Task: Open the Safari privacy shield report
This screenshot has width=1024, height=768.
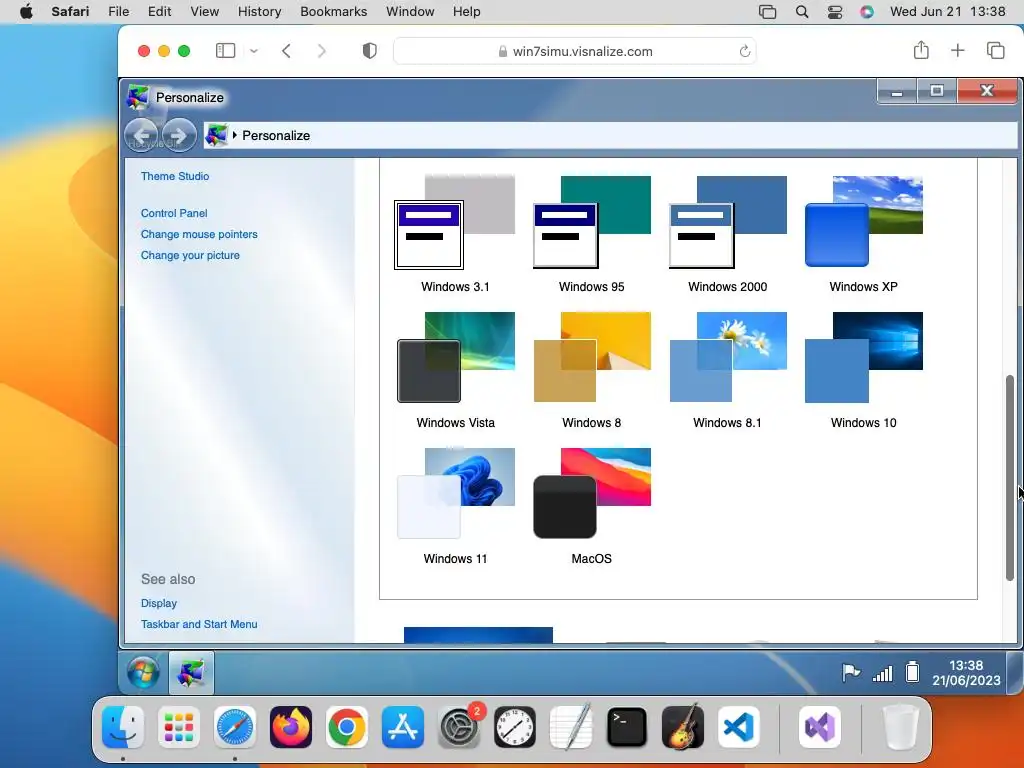Action: click(x=370, y=51)
